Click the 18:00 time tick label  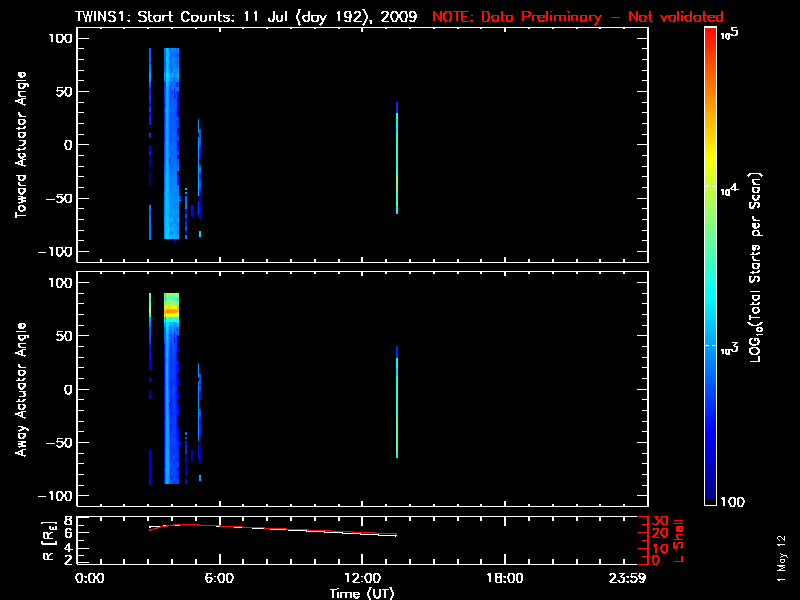503,579
